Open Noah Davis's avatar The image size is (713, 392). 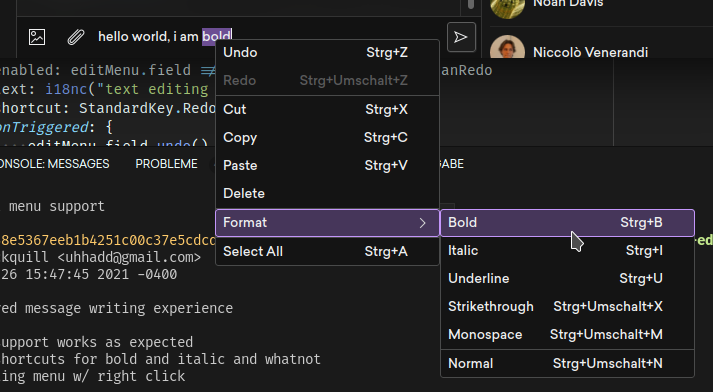[507, 9]
